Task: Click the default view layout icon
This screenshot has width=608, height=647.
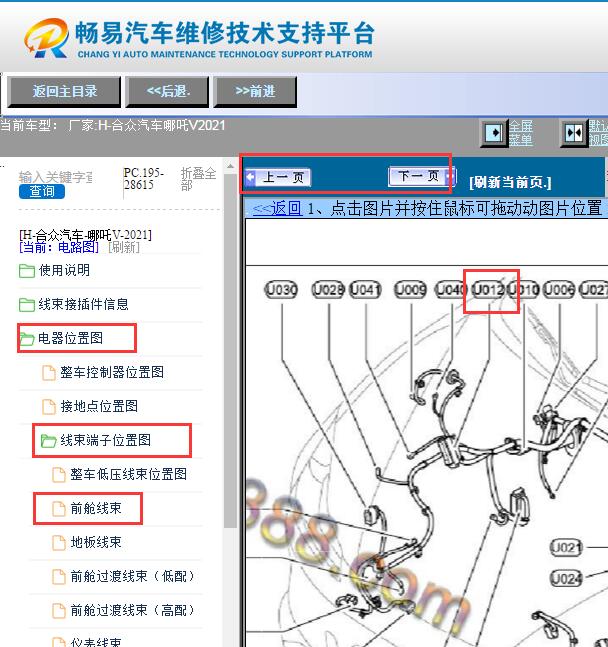Action: click(574, 133)
